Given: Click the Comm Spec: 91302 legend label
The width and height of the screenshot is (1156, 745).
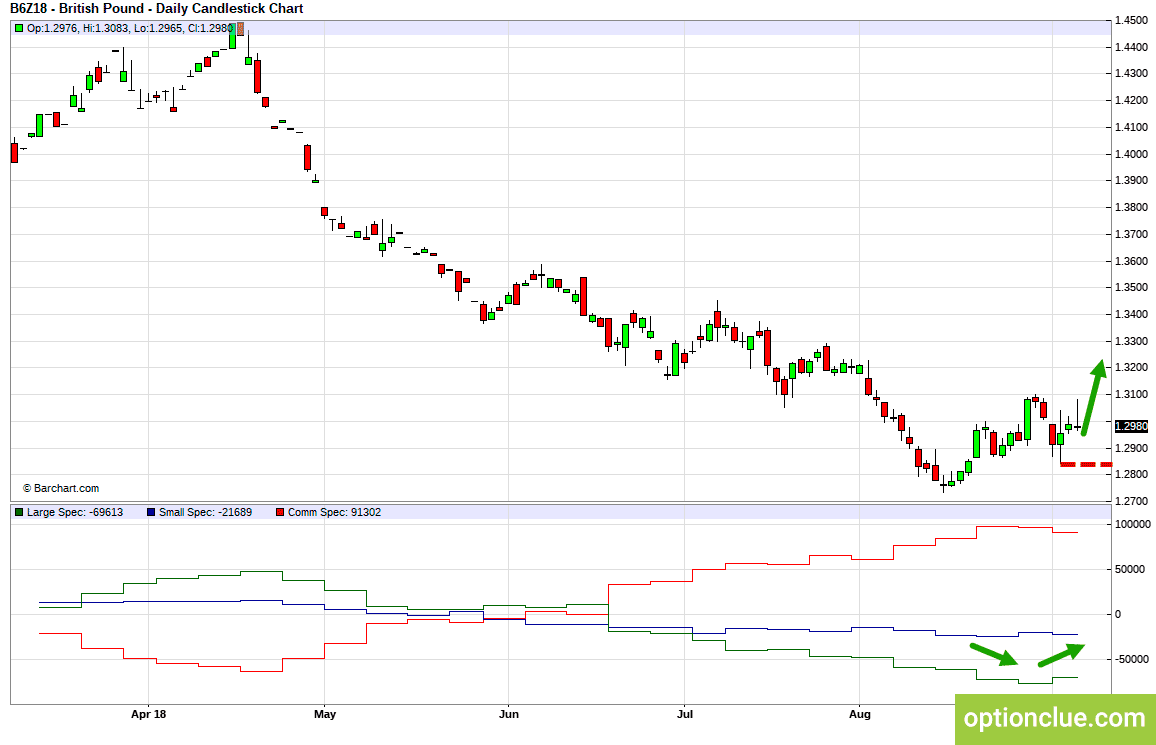Looking at the screenshot, I should (334, 512).
